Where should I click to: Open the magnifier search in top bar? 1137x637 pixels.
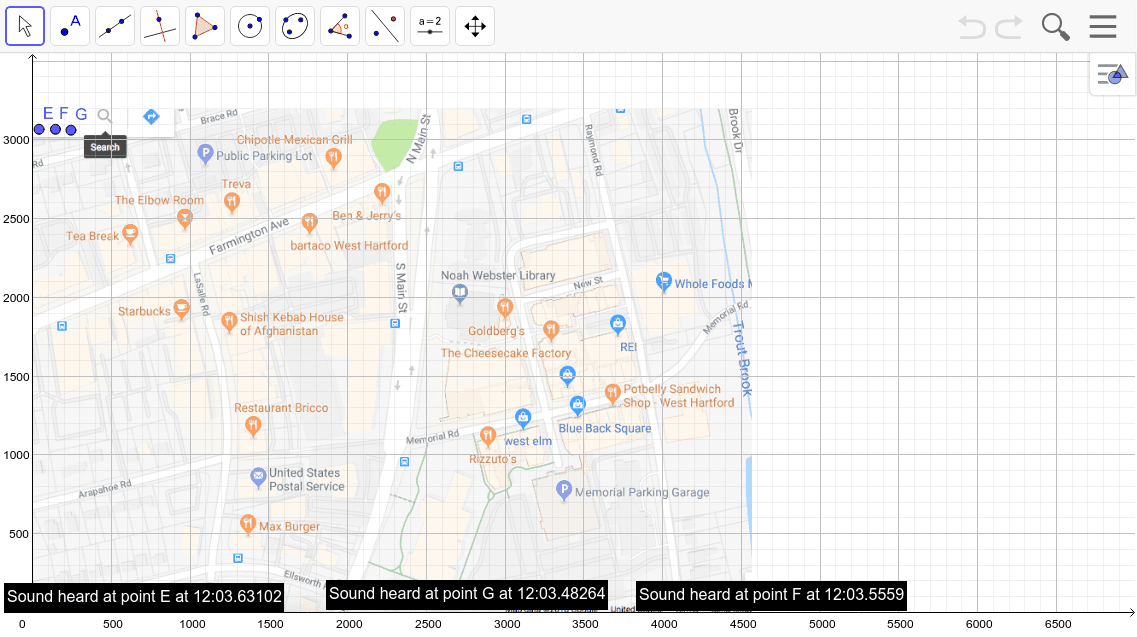pyautogui.click(x=1056, y=27)
